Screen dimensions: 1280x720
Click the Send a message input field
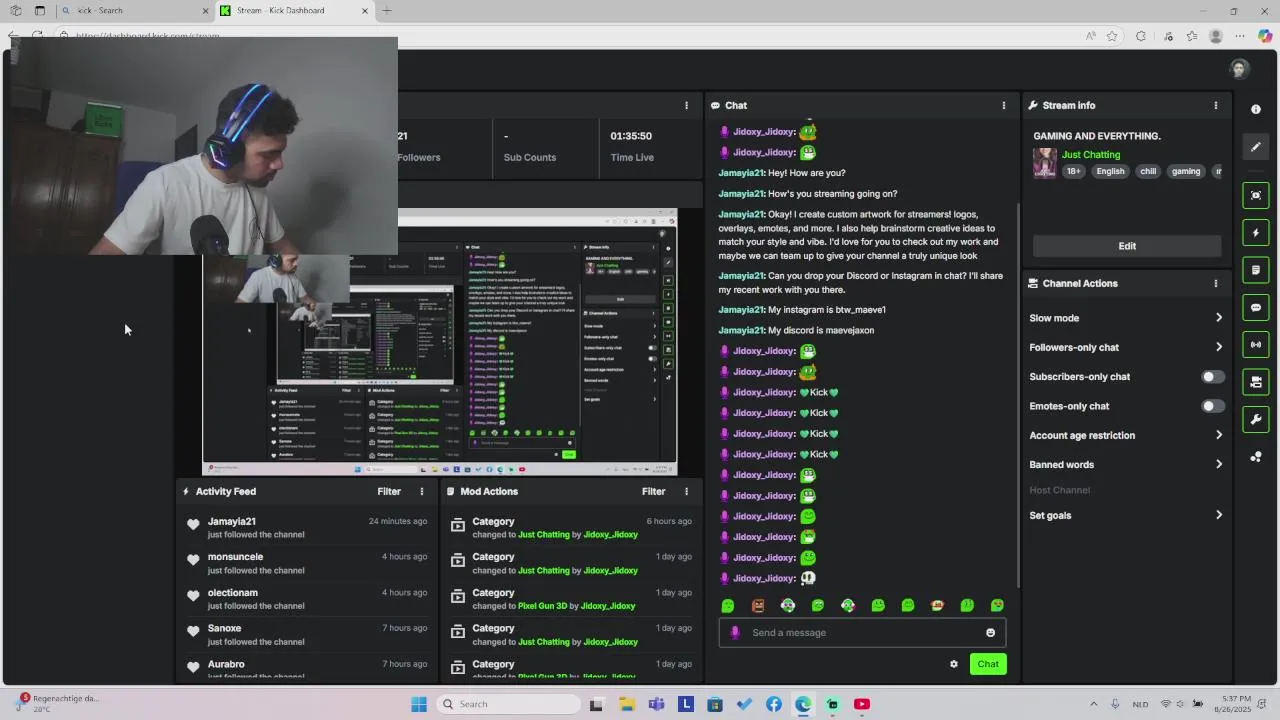pyautogui.click(x=862, y=632)
